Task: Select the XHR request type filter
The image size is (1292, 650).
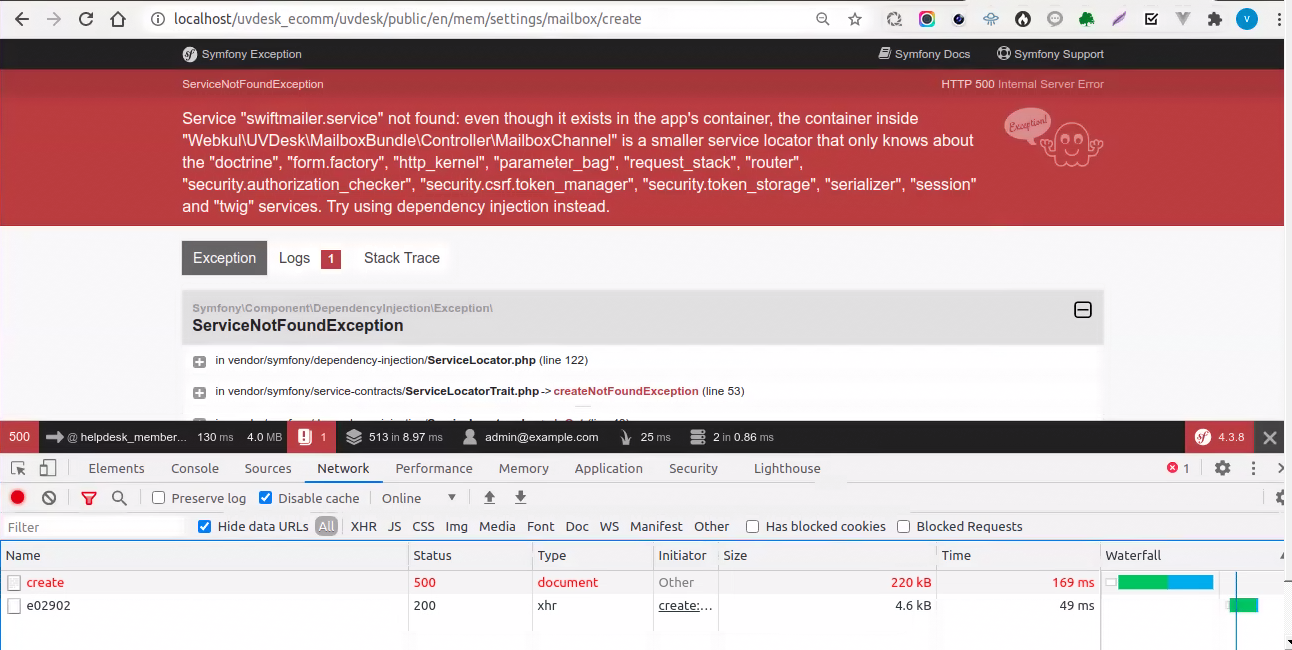Action: tap(364, 527)
